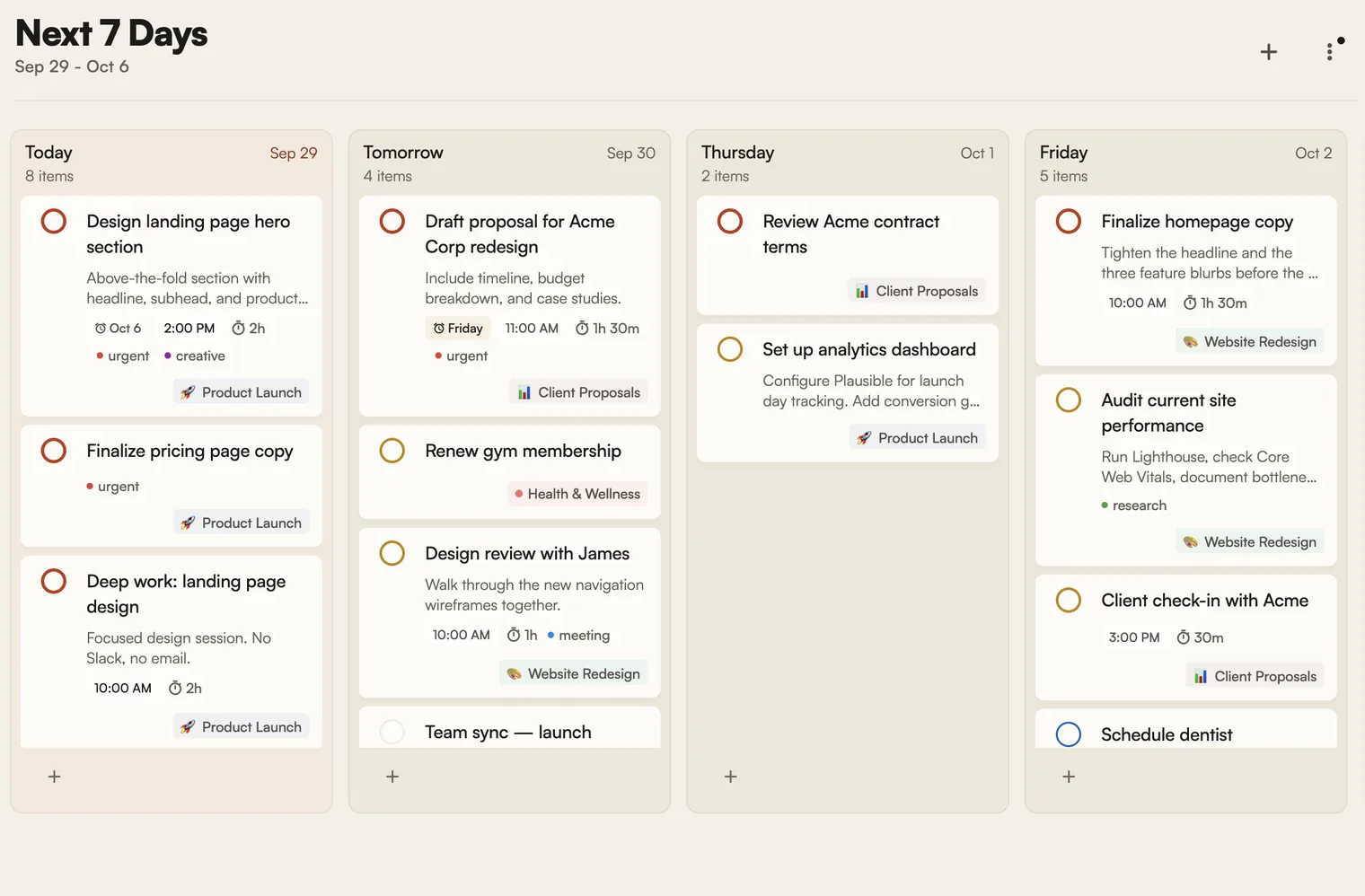
Task: Mark Finalize pricing page copy complete
Action: click(54, 451)
